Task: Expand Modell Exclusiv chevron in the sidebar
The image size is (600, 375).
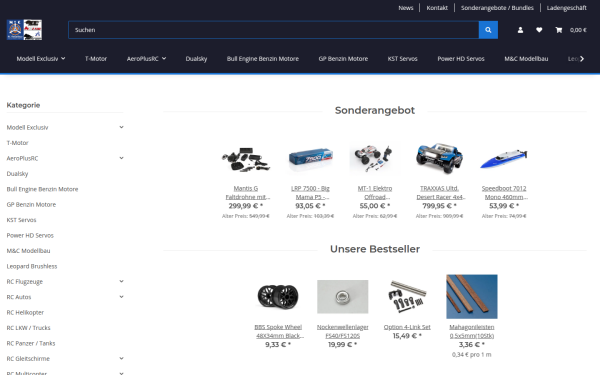Action: coord(121,127)
